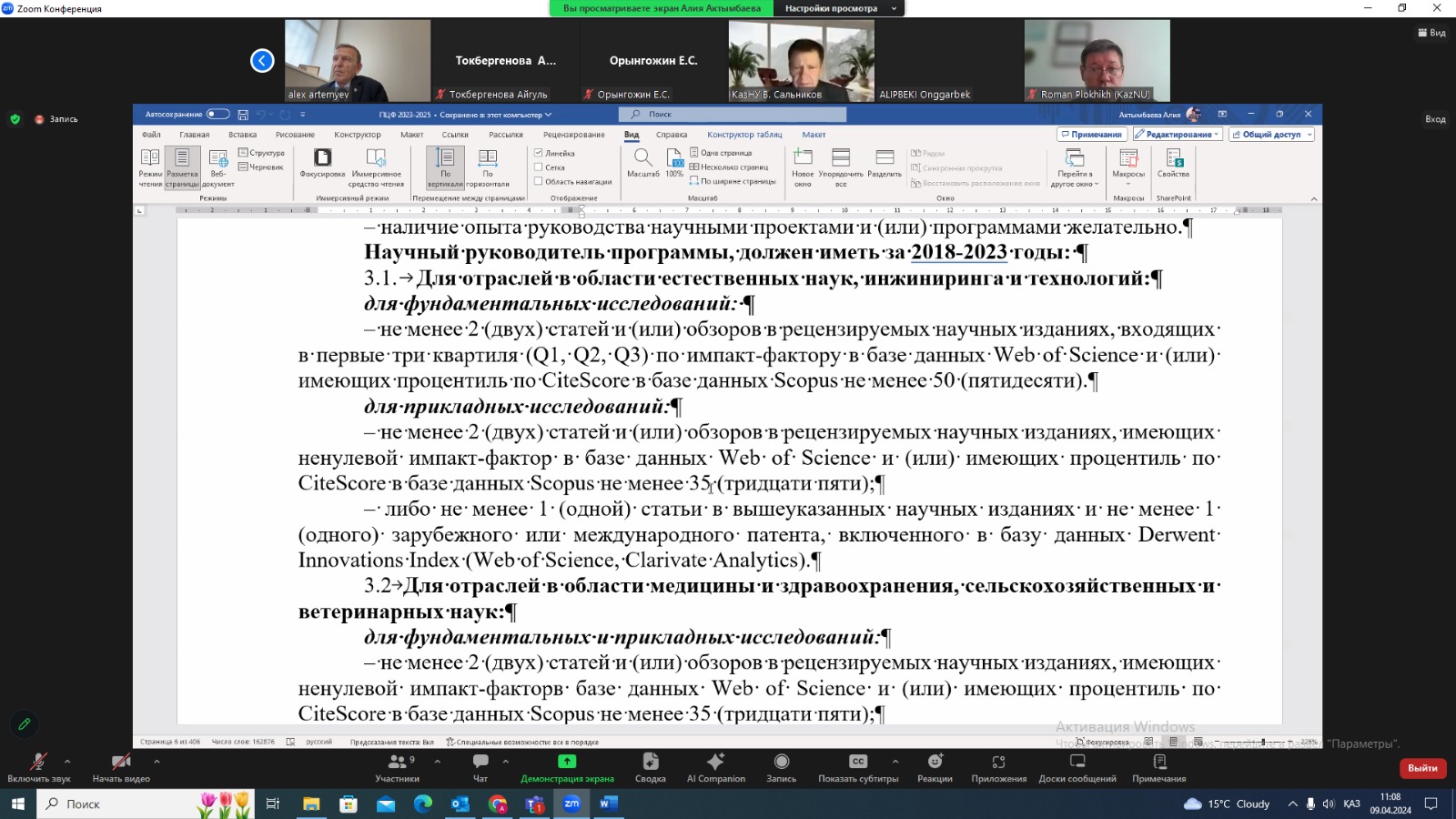Open Zoom Participants (Участники) list
The width and height of the screenshot is (1456, 819).
point(398,768)
